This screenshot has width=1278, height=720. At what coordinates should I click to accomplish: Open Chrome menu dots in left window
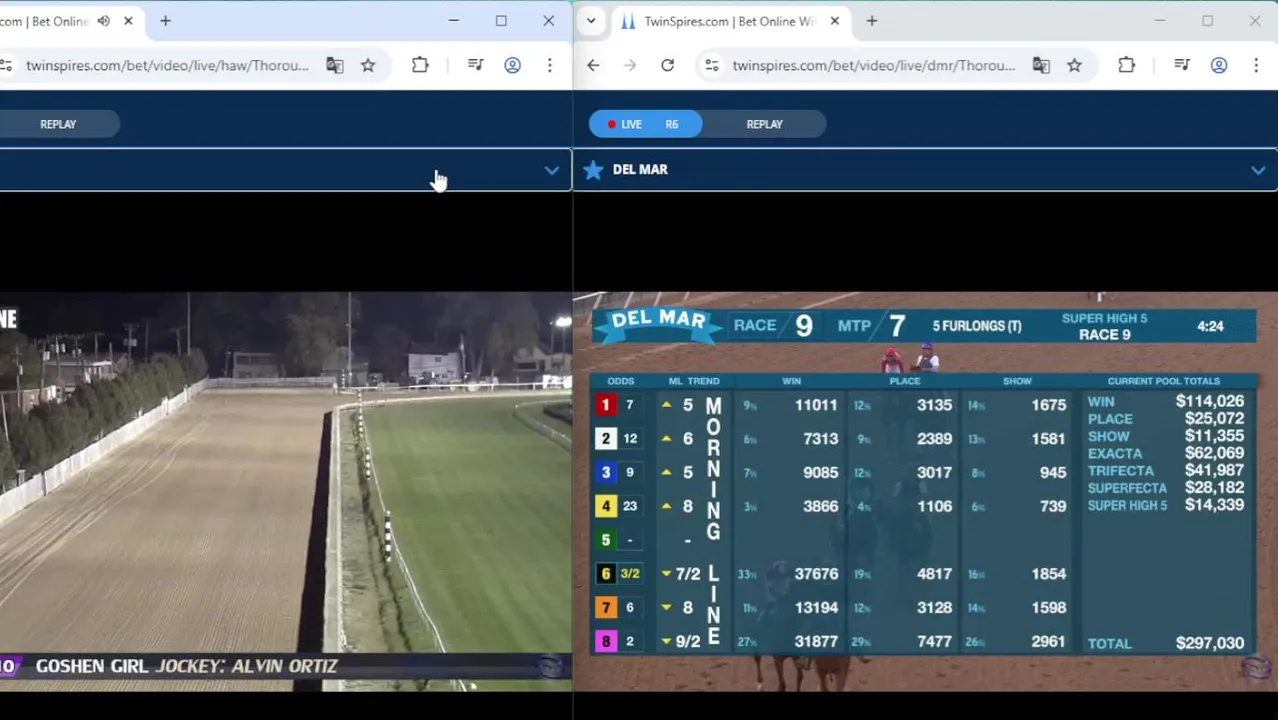coord(549,65)
